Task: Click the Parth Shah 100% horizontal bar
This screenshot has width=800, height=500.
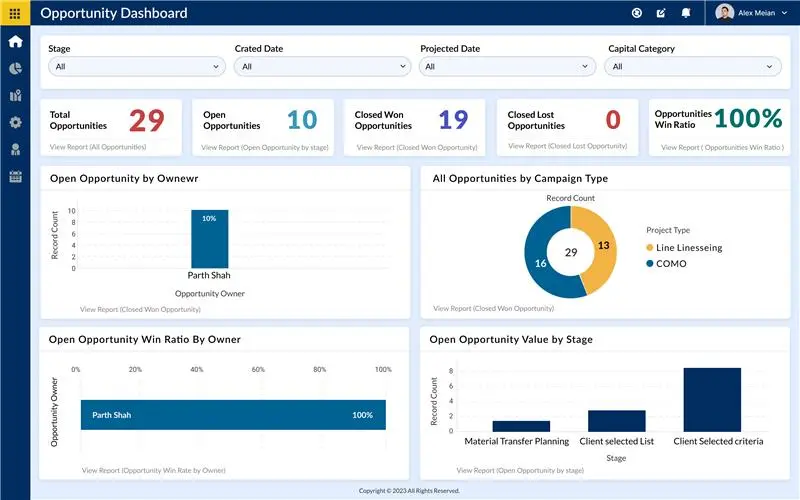Action: 233,415
